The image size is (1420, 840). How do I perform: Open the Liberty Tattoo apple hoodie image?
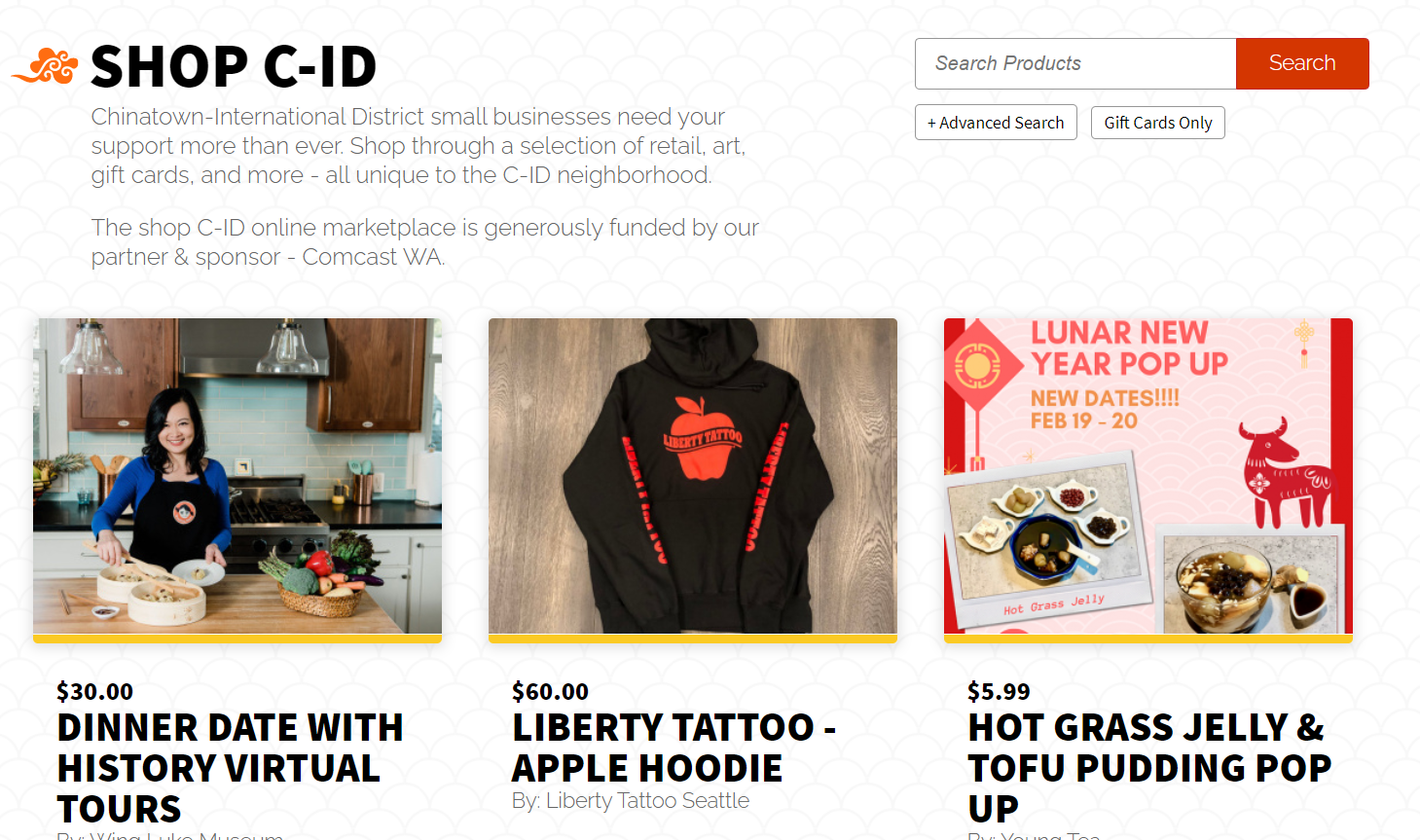693,477
